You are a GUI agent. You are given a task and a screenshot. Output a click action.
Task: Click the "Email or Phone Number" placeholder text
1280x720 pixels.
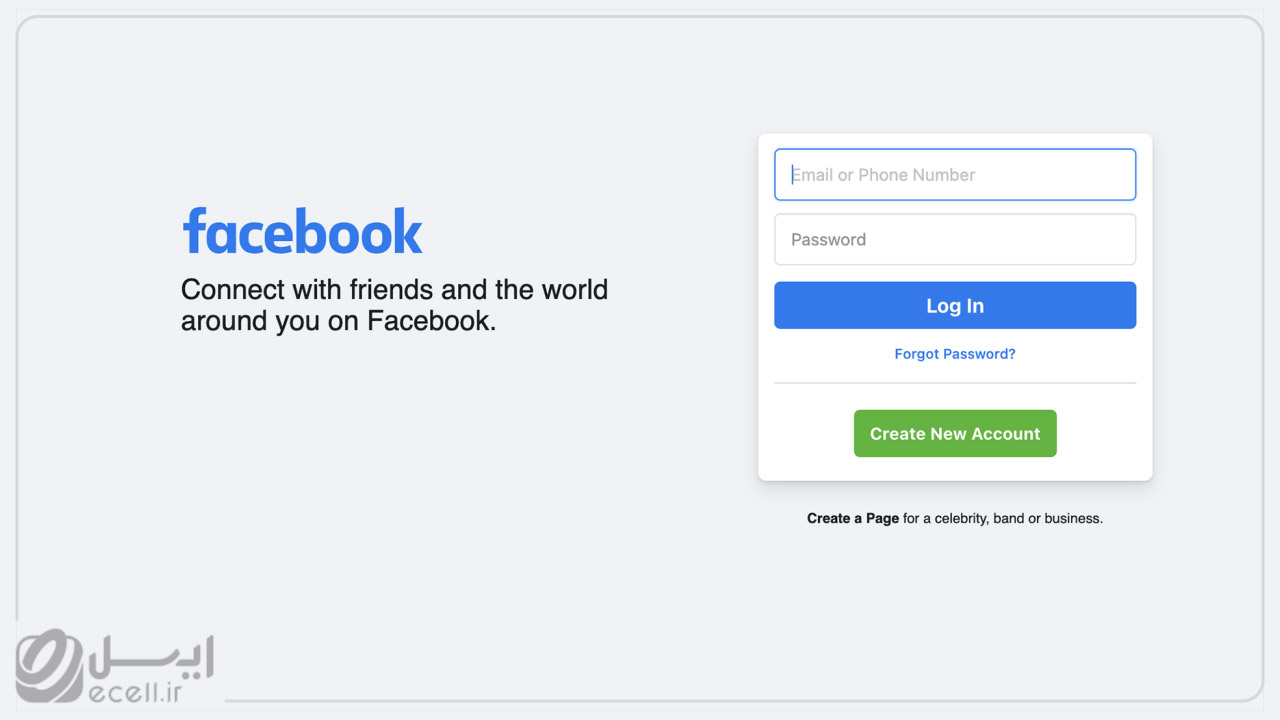click(884, 175)
